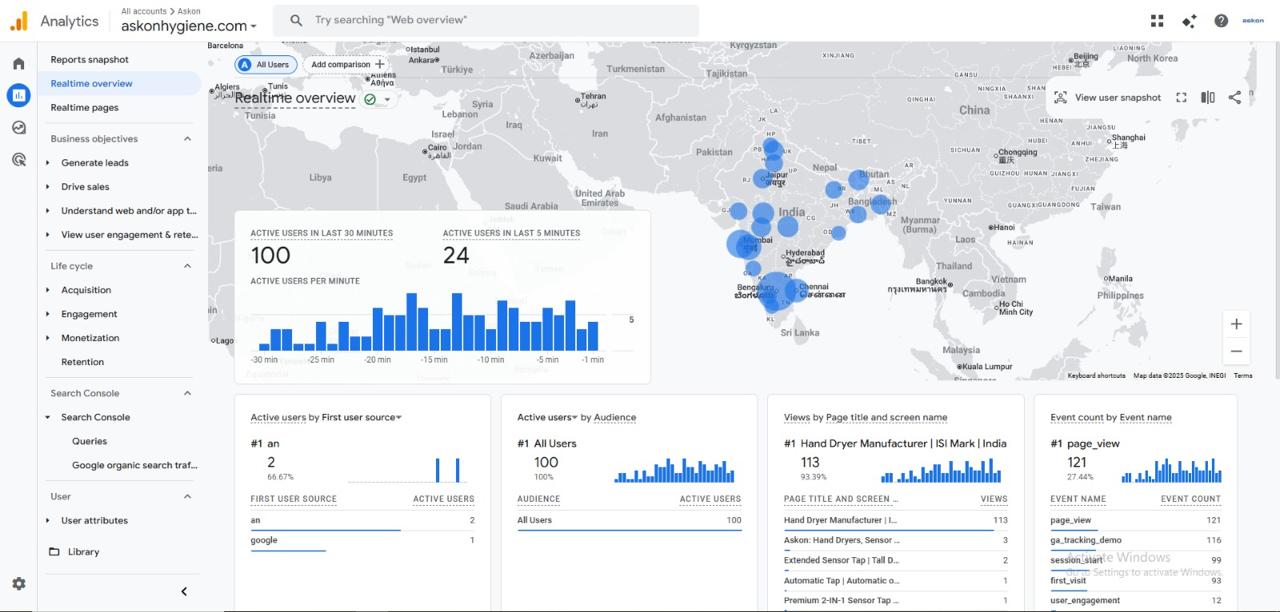Open map Keyboard shortcuts link

1096,376
